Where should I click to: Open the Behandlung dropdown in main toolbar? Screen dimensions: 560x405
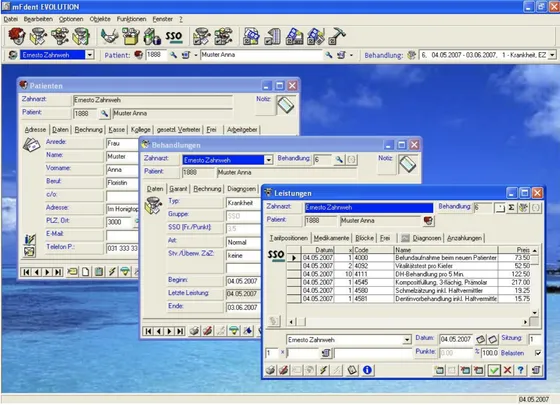552,55
